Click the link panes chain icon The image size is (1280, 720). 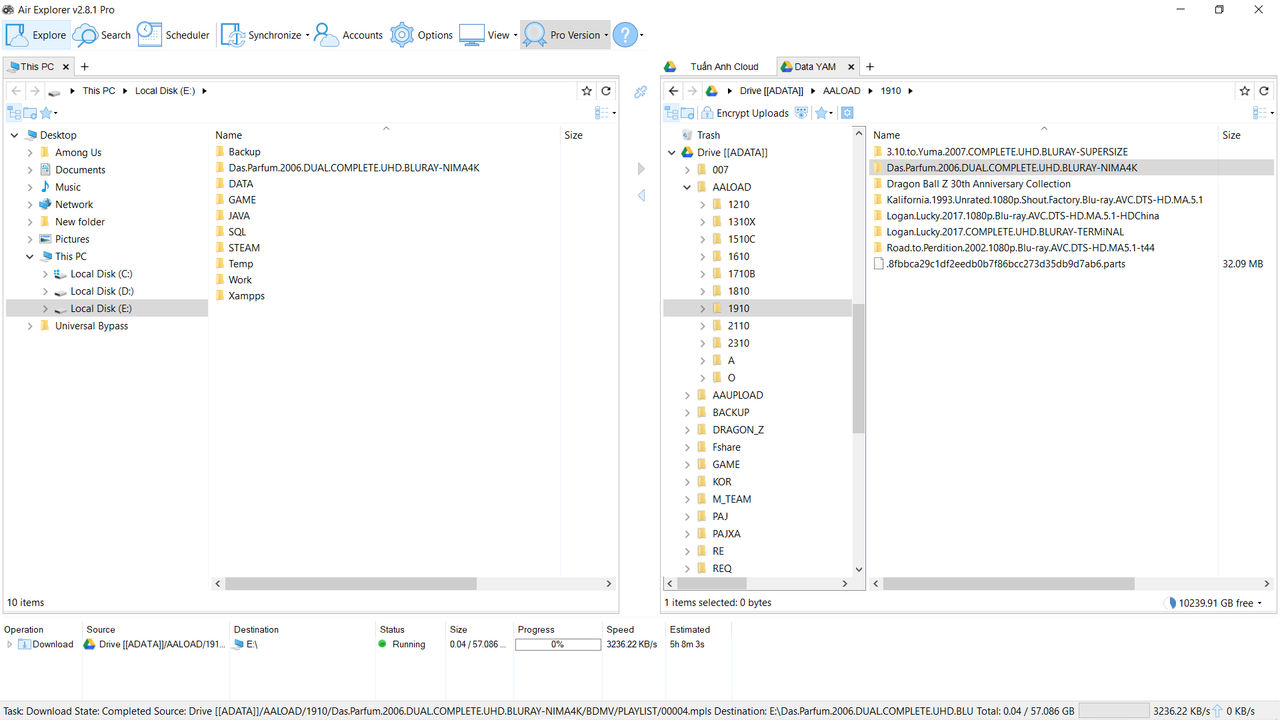click(x=641, y=91)
